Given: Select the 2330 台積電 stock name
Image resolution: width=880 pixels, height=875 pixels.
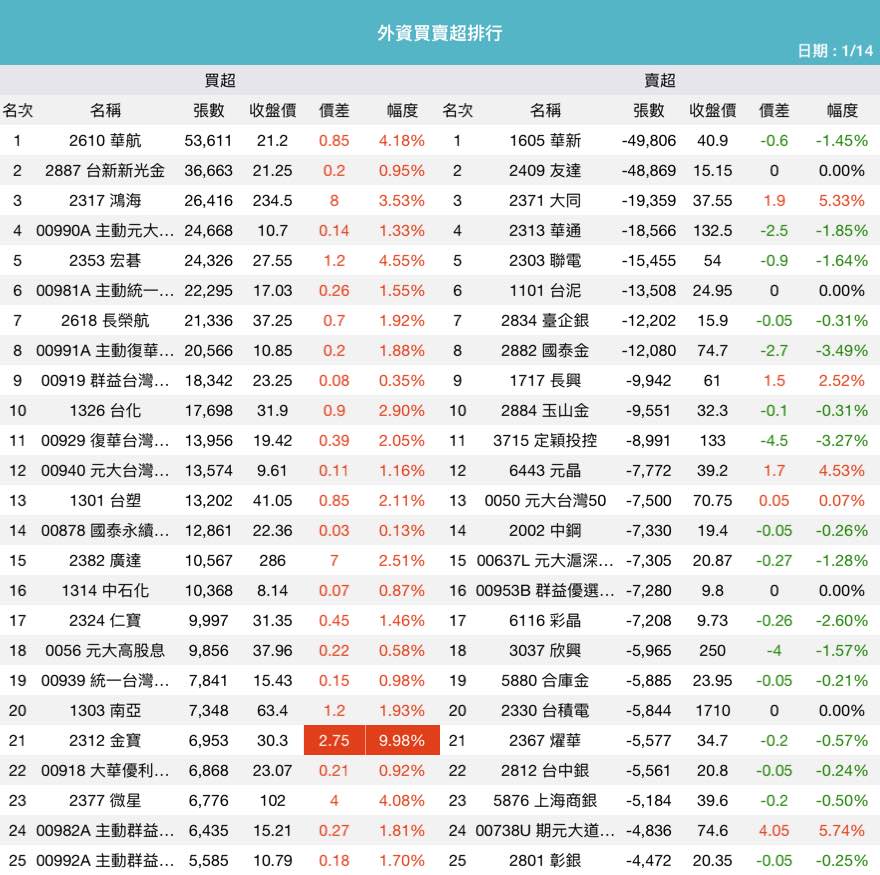Looking at the screenshot, I should 545,711.
